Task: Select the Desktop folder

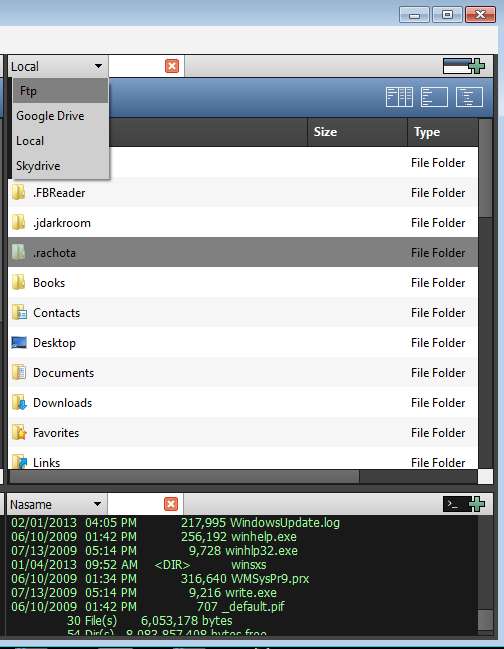Action: tap(243, 343)
